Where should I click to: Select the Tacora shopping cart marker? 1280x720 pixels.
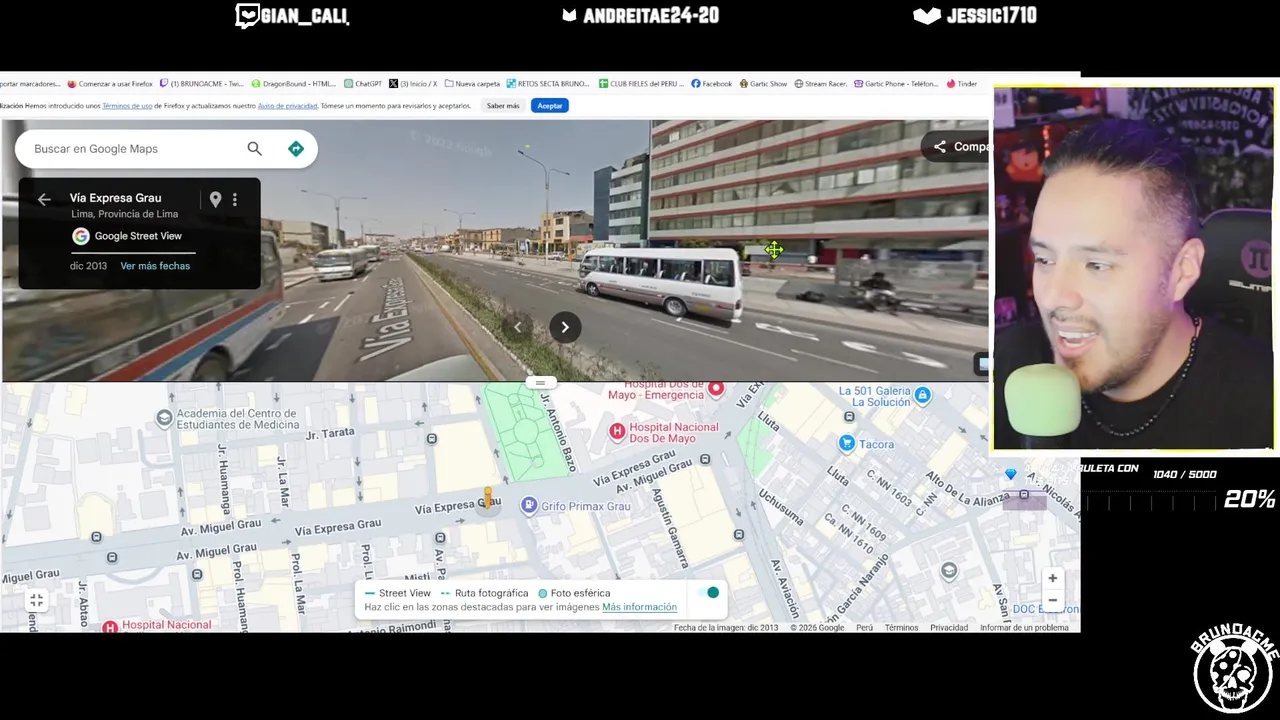[847, 444]
